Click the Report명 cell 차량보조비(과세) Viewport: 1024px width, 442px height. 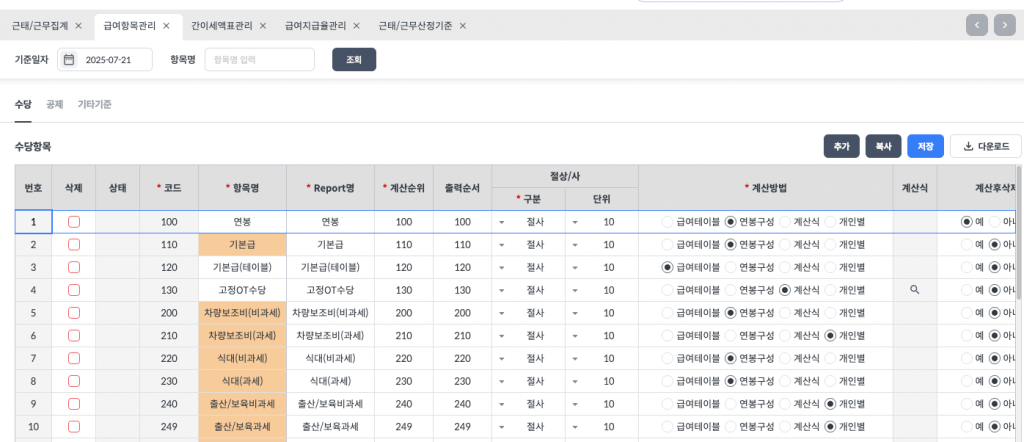pyautogui.click(x=330, y=336)
